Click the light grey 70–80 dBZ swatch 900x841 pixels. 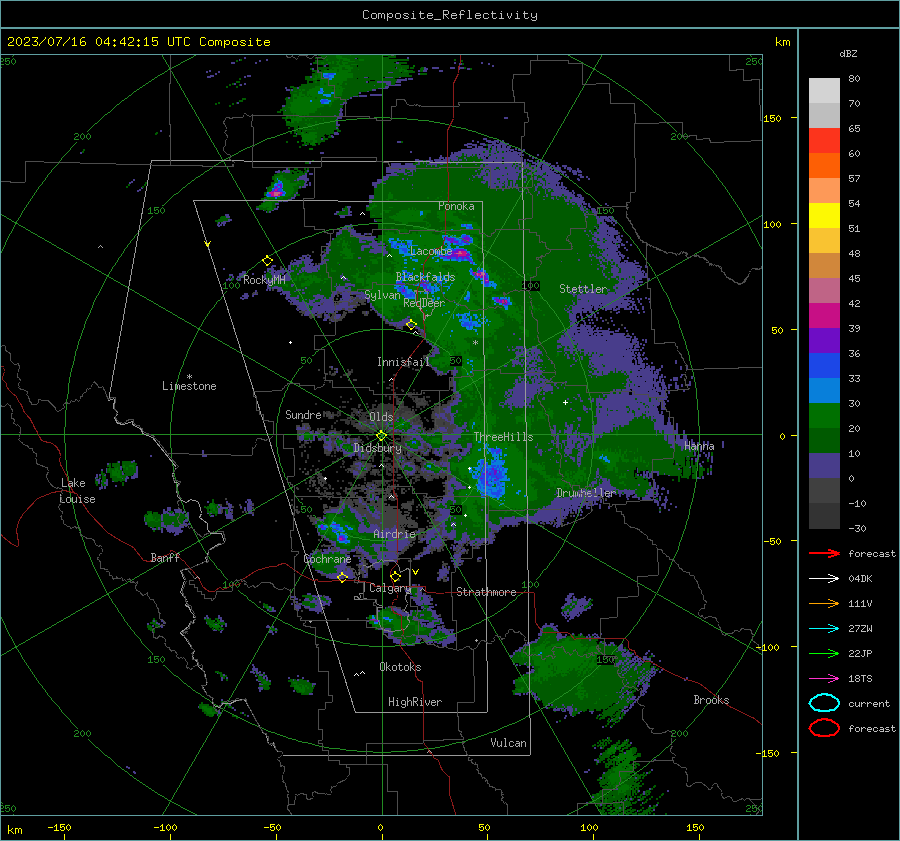click(824, 91)
